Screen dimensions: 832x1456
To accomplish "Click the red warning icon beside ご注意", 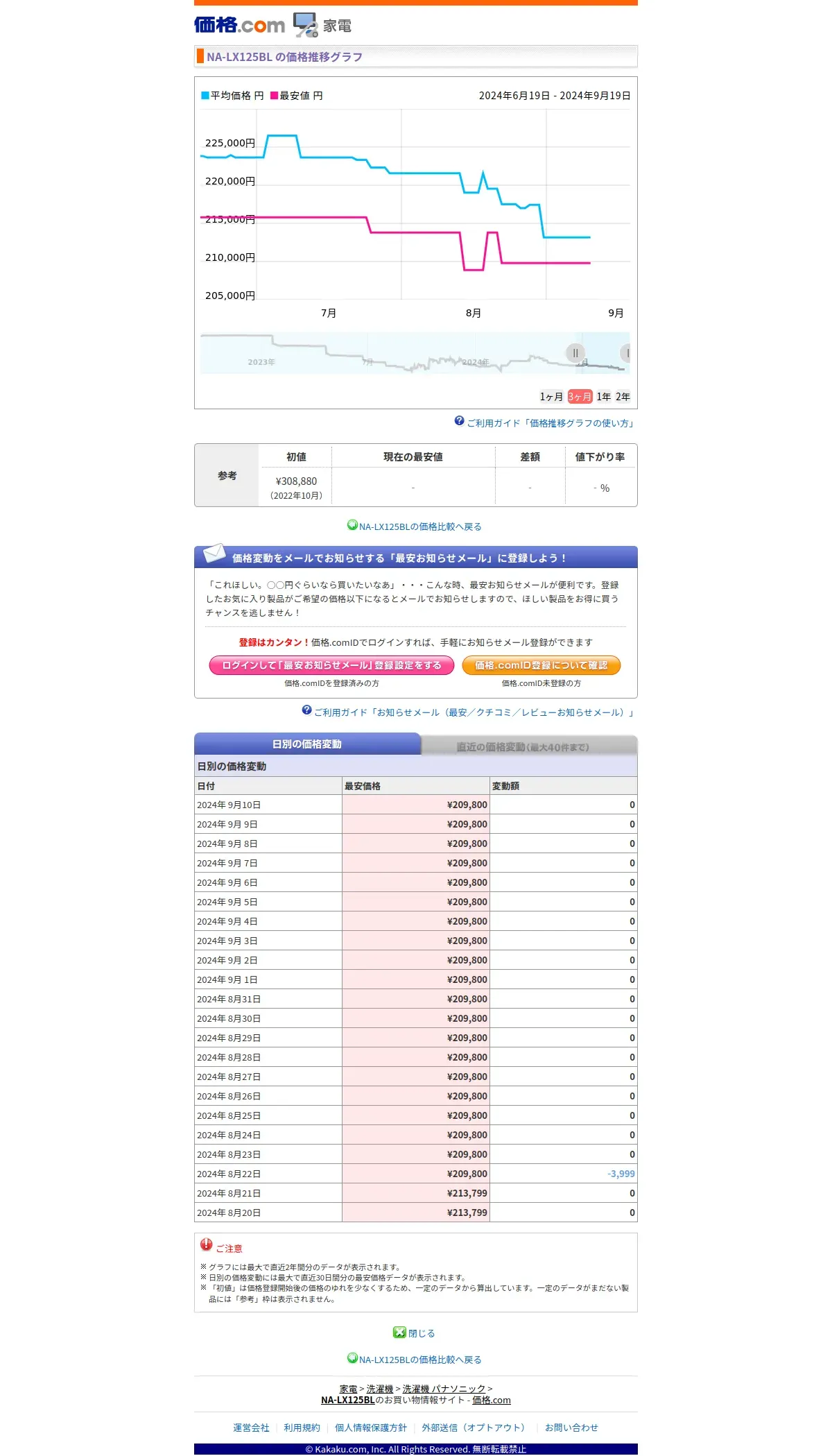I will click(x=207, y=1244).
